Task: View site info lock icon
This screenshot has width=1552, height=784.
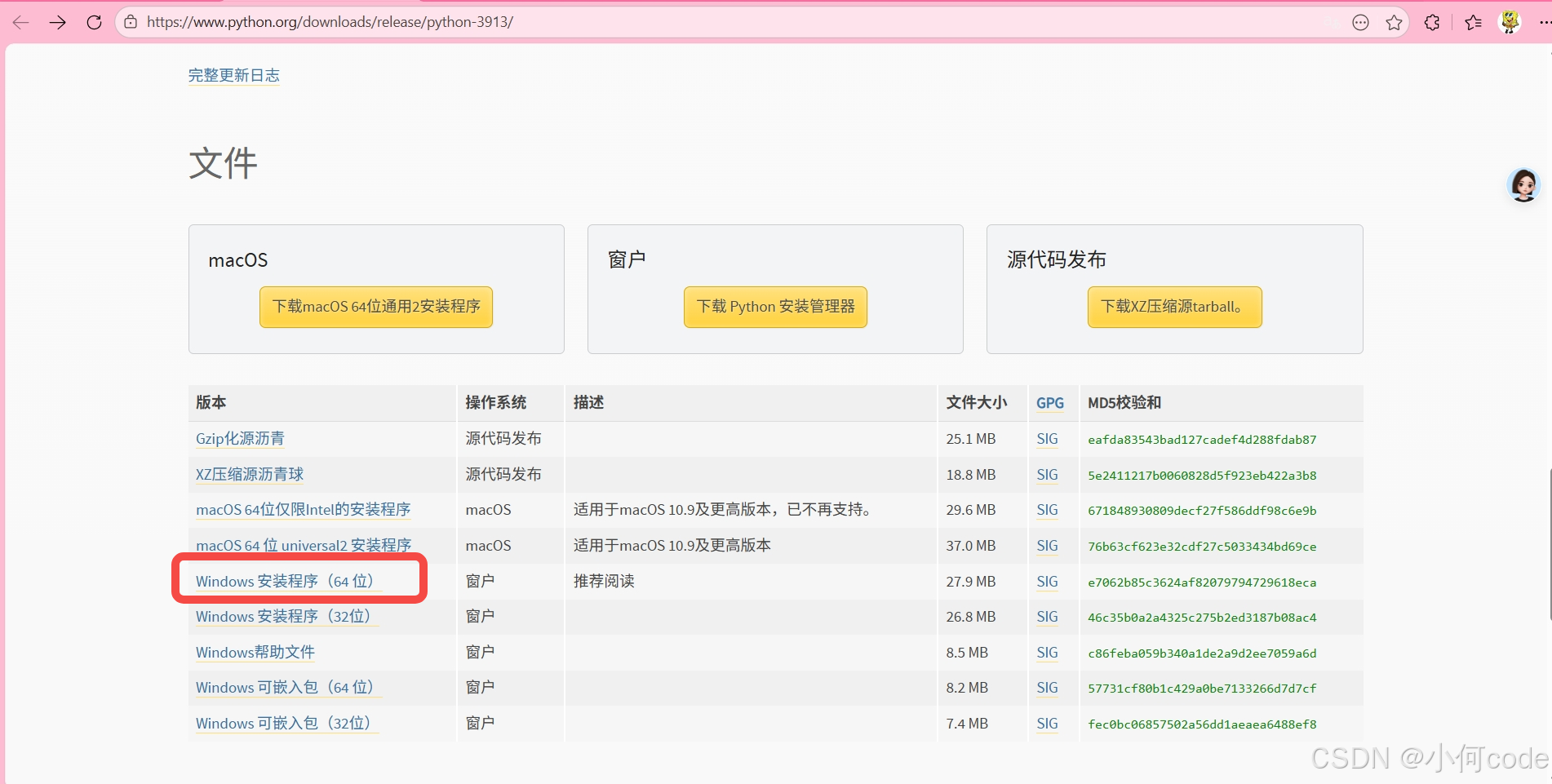Action: pos(131,22)
